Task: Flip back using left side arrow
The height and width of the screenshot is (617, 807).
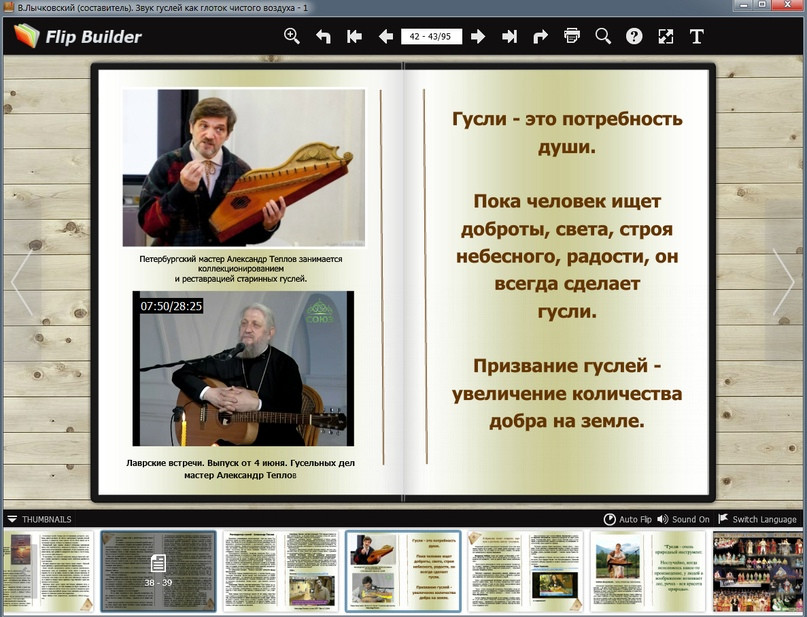Action: coord(22,282)
